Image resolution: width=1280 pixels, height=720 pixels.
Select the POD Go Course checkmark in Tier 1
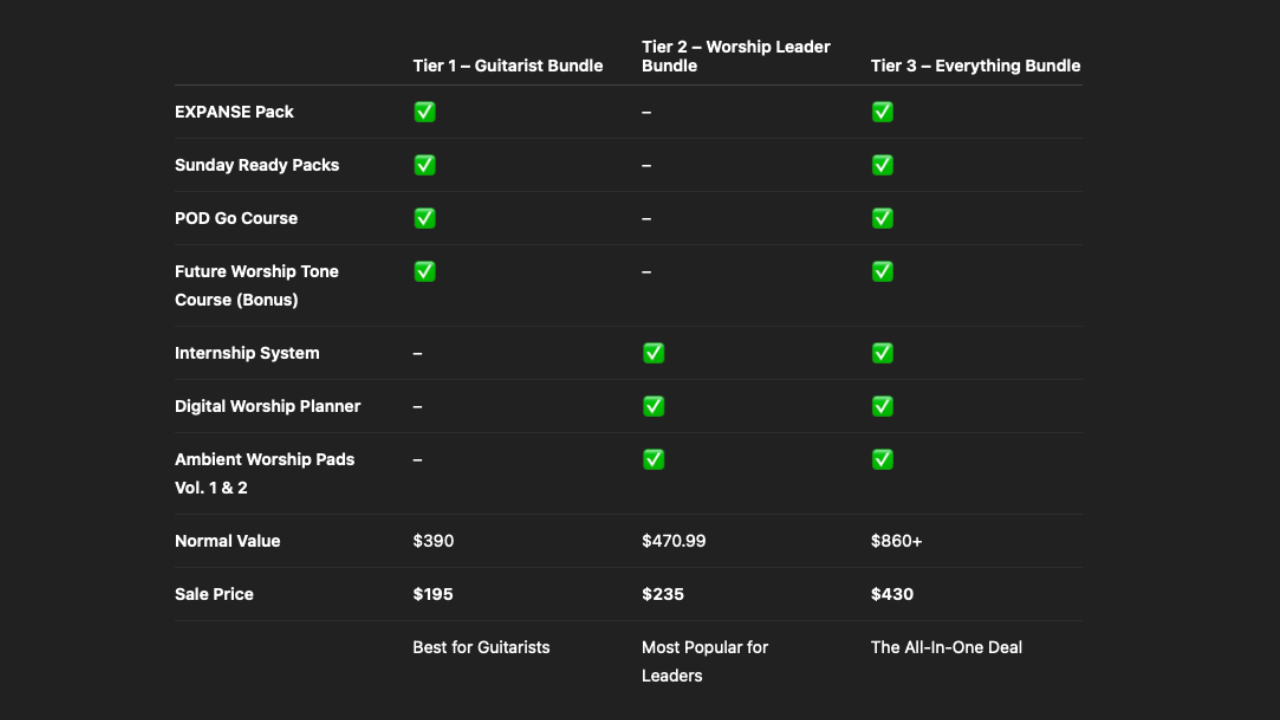coord(425,218)
